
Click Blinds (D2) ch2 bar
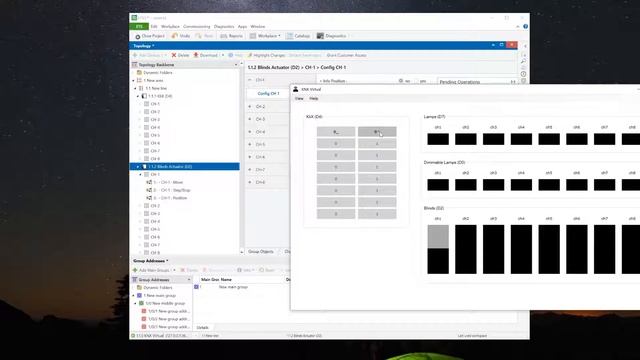pyautogui.click(x=466, y=249)
